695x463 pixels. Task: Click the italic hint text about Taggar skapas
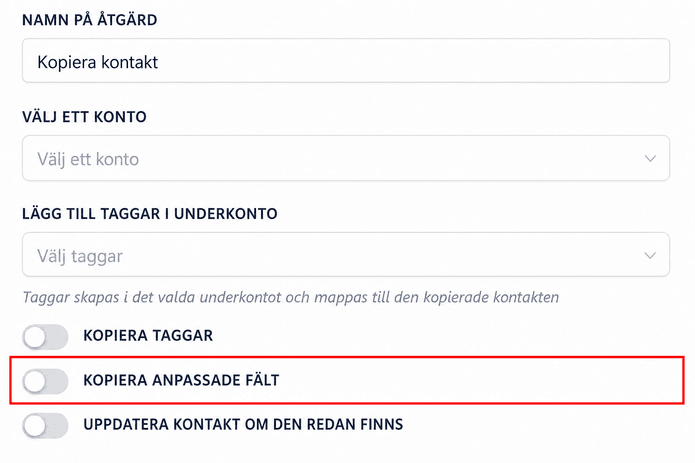pyautogui.click(x=291, y=297)
